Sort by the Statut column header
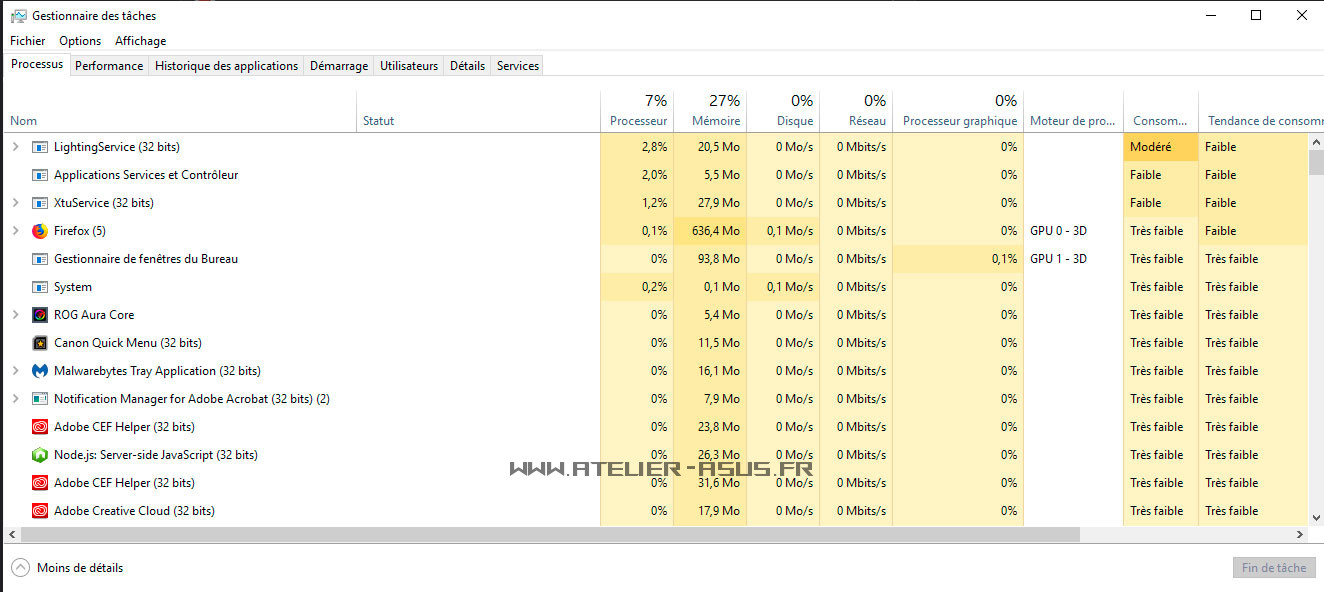 pos(479,111)
